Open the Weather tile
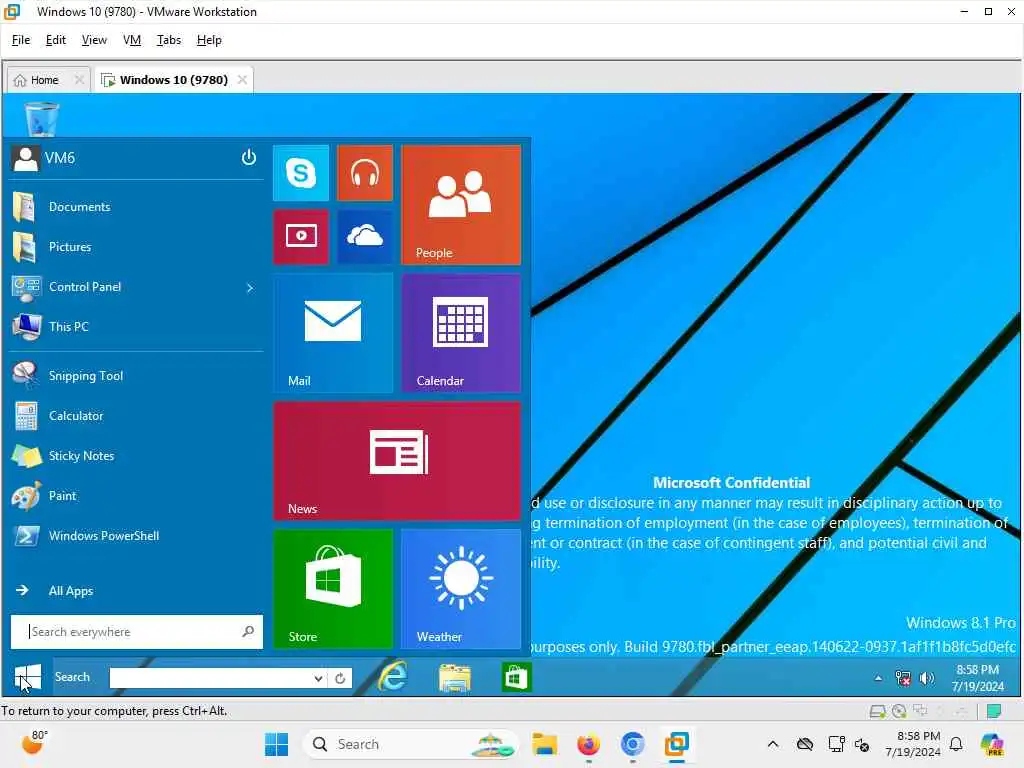 pos(460,589)
